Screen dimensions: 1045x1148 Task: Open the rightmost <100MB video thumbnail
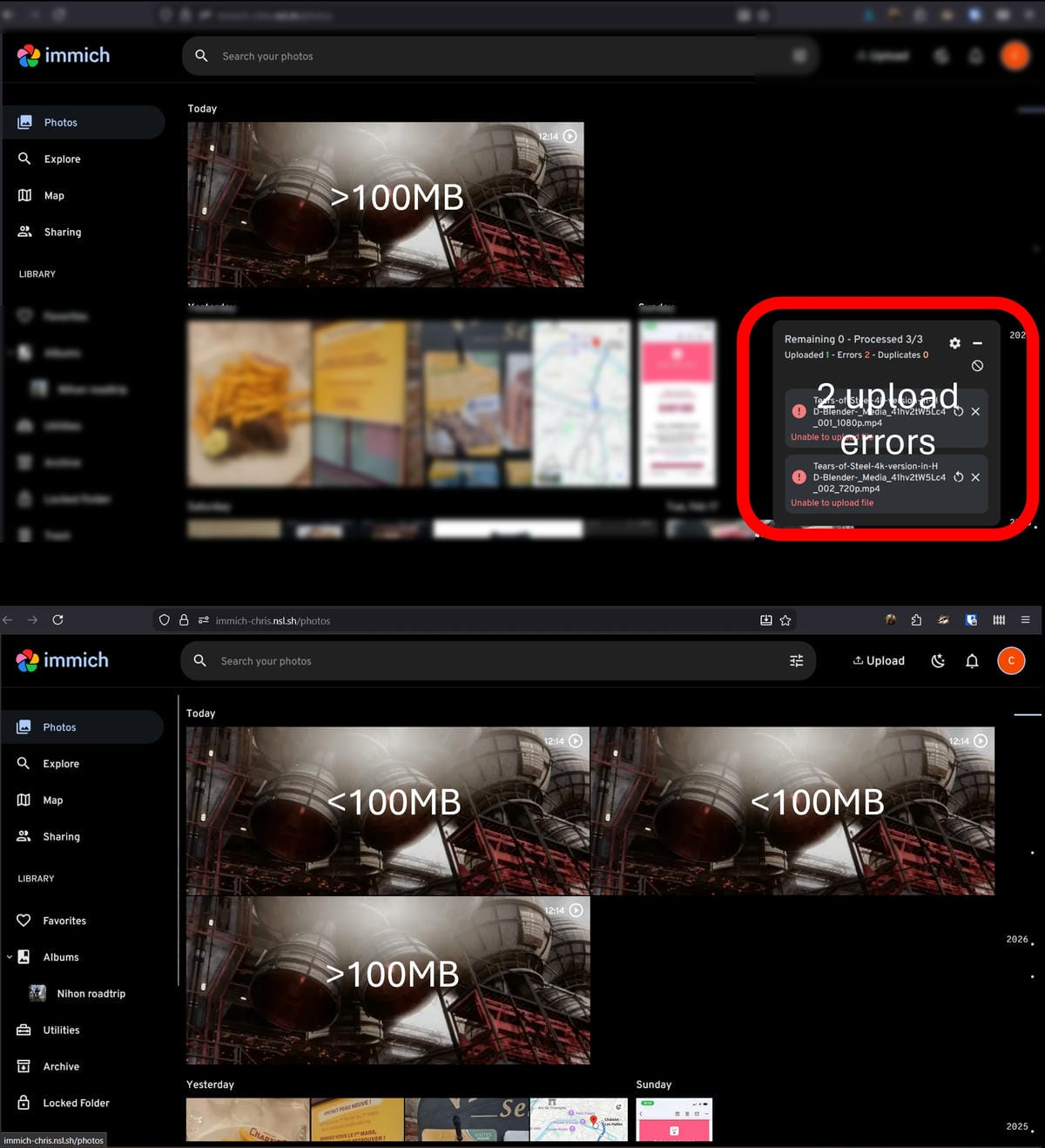[792, 810]
